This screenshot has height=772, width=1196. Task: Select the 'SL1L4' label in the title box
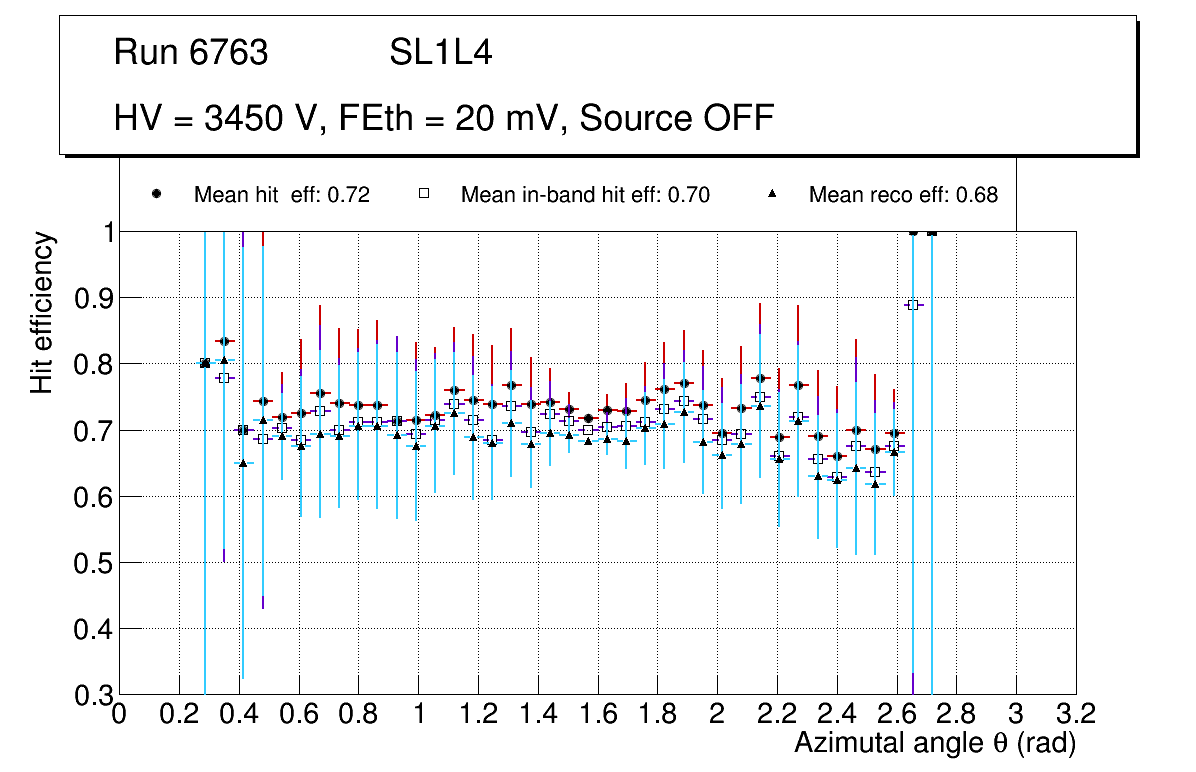coord(440,53)
